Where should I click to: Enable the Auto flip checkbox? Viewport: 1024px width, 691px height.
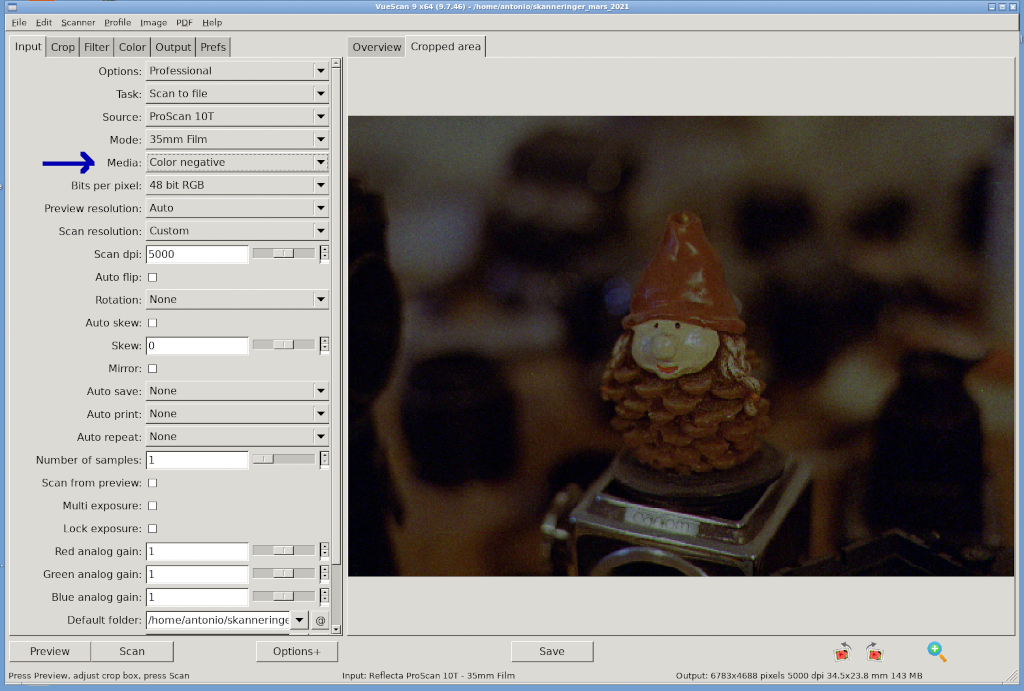[x=152, y=277]
